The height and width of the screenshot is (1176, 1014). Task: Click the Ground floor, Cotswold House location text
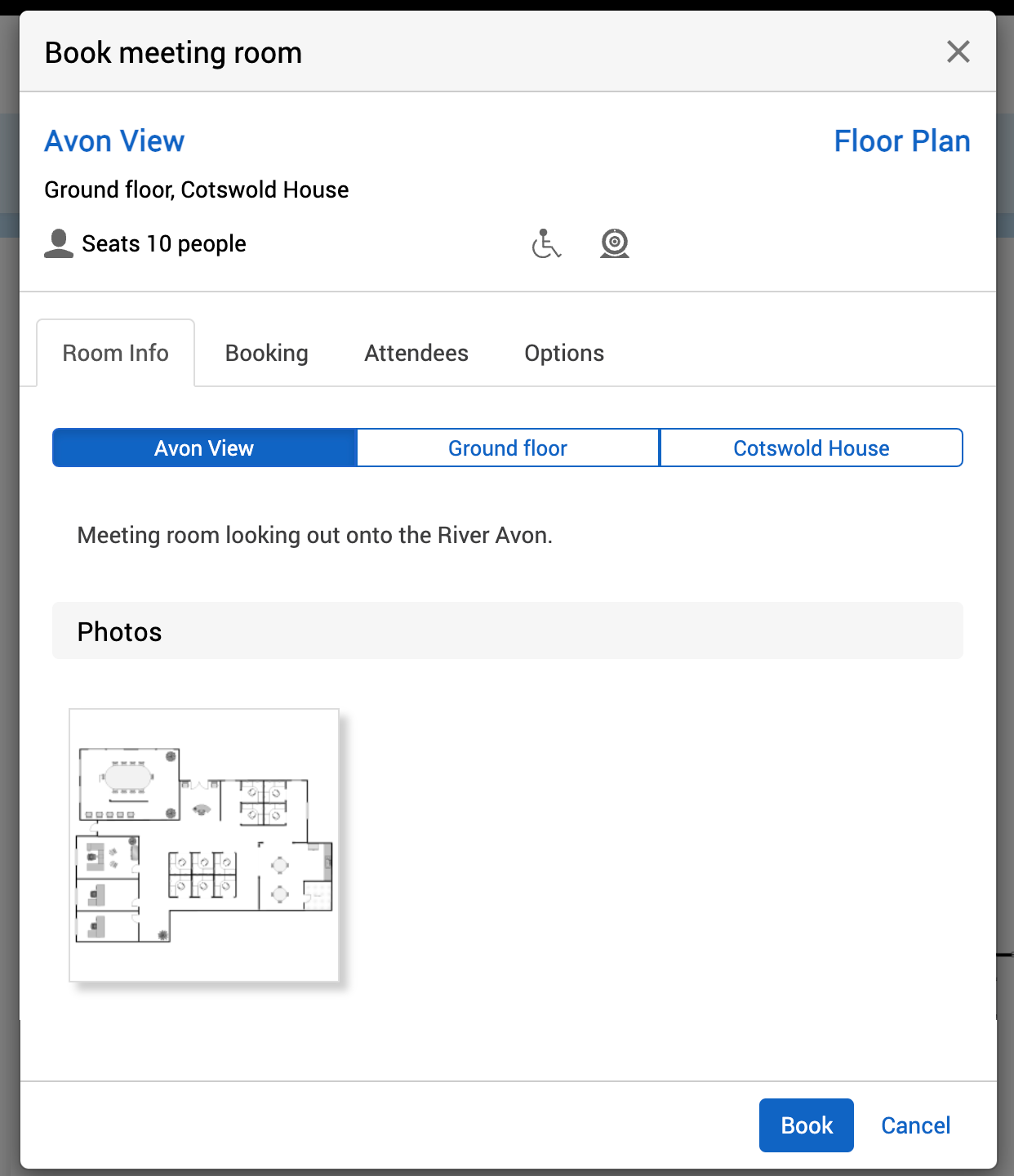tap(196, 189)
